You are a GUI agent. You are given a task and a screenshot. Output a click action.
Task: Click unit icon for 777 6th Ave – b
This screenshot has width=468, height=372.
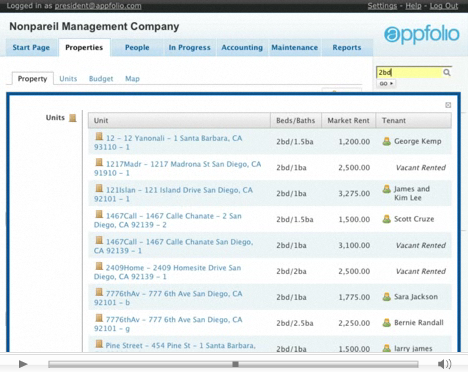click(99, 292)
